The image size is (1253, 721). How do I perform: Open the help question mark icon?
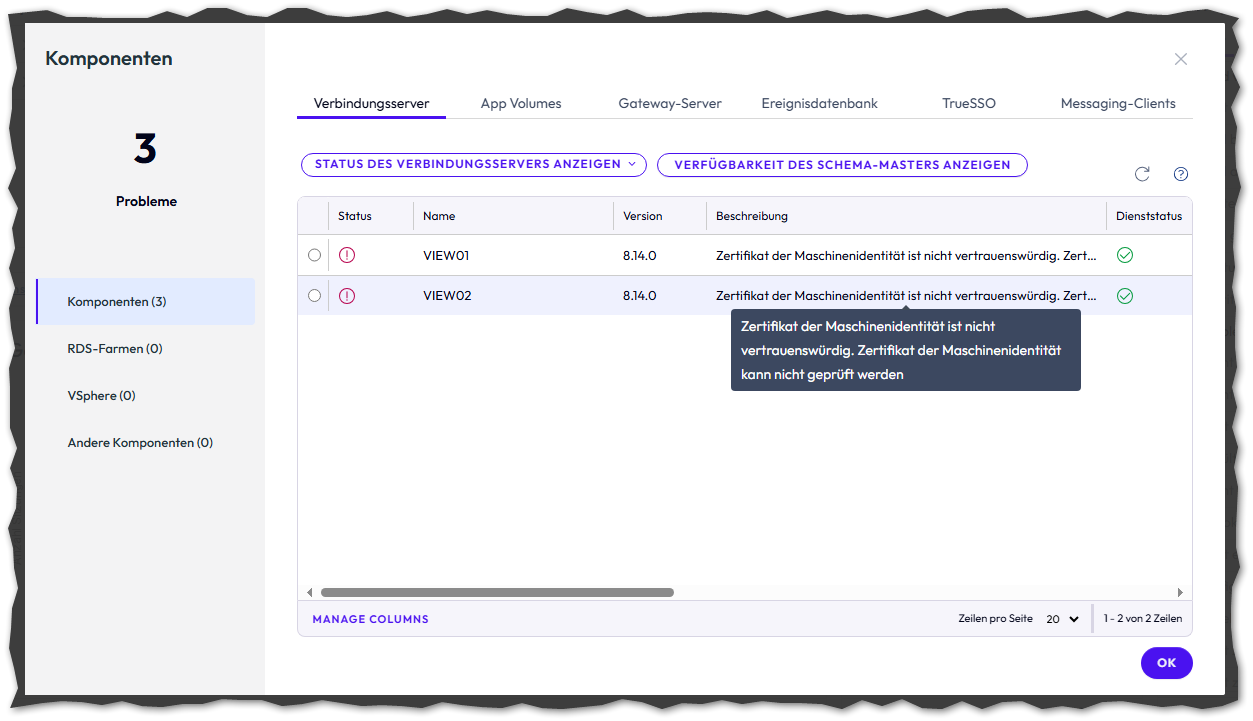click(x=1181, y=174)
